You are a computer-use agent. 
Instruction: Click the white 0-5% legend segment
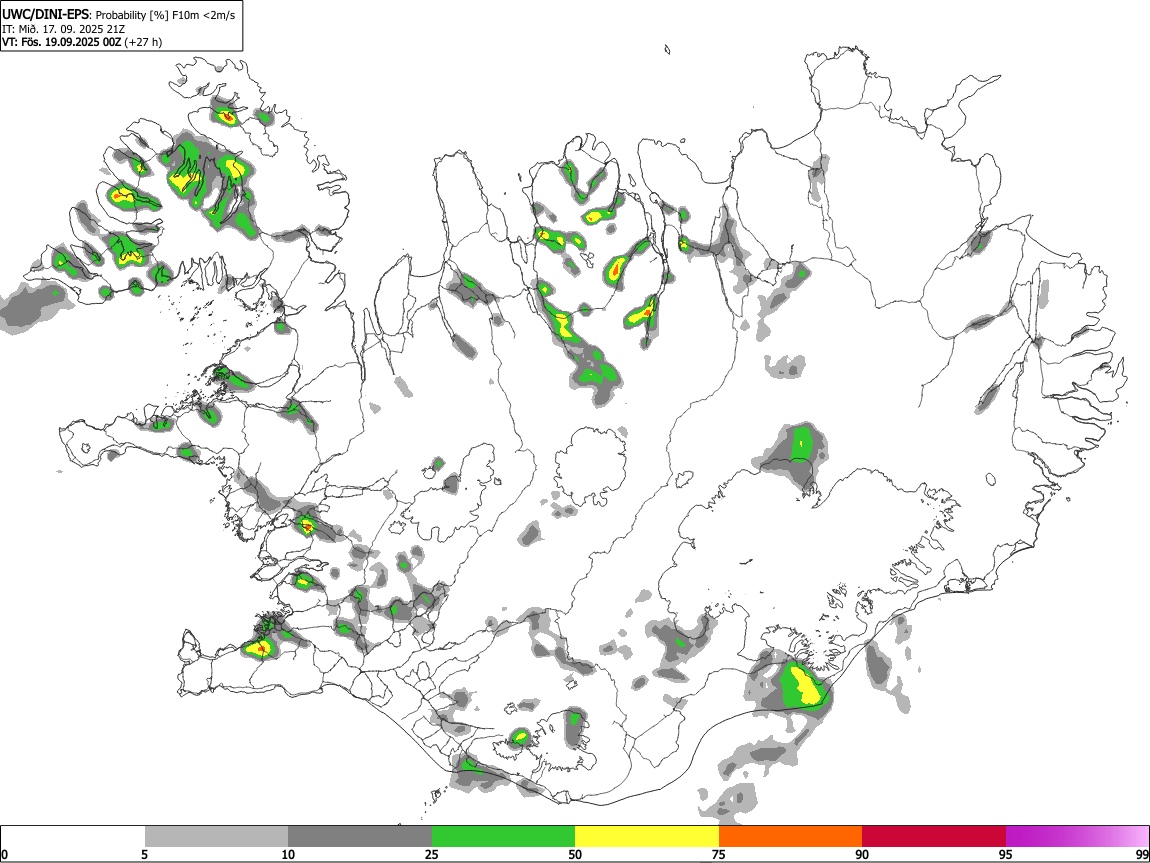pyautogui.click(x=73, y=836)
